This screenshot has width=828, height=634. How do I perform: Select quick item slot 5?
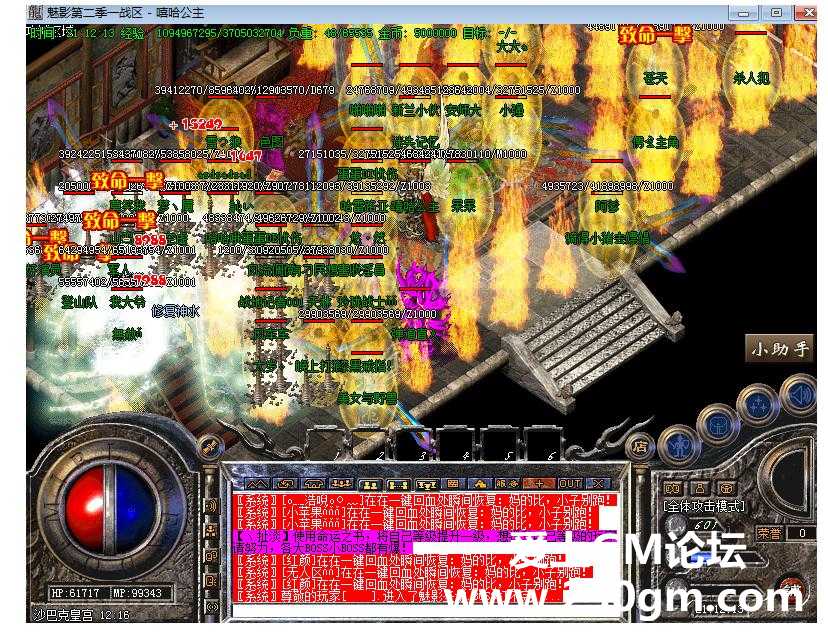(502, 442)
